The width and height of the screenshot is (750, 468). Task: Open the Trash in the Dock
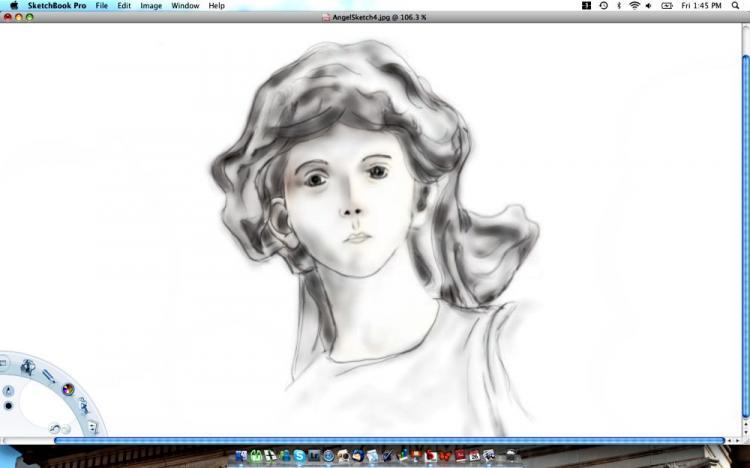[511, 455]
